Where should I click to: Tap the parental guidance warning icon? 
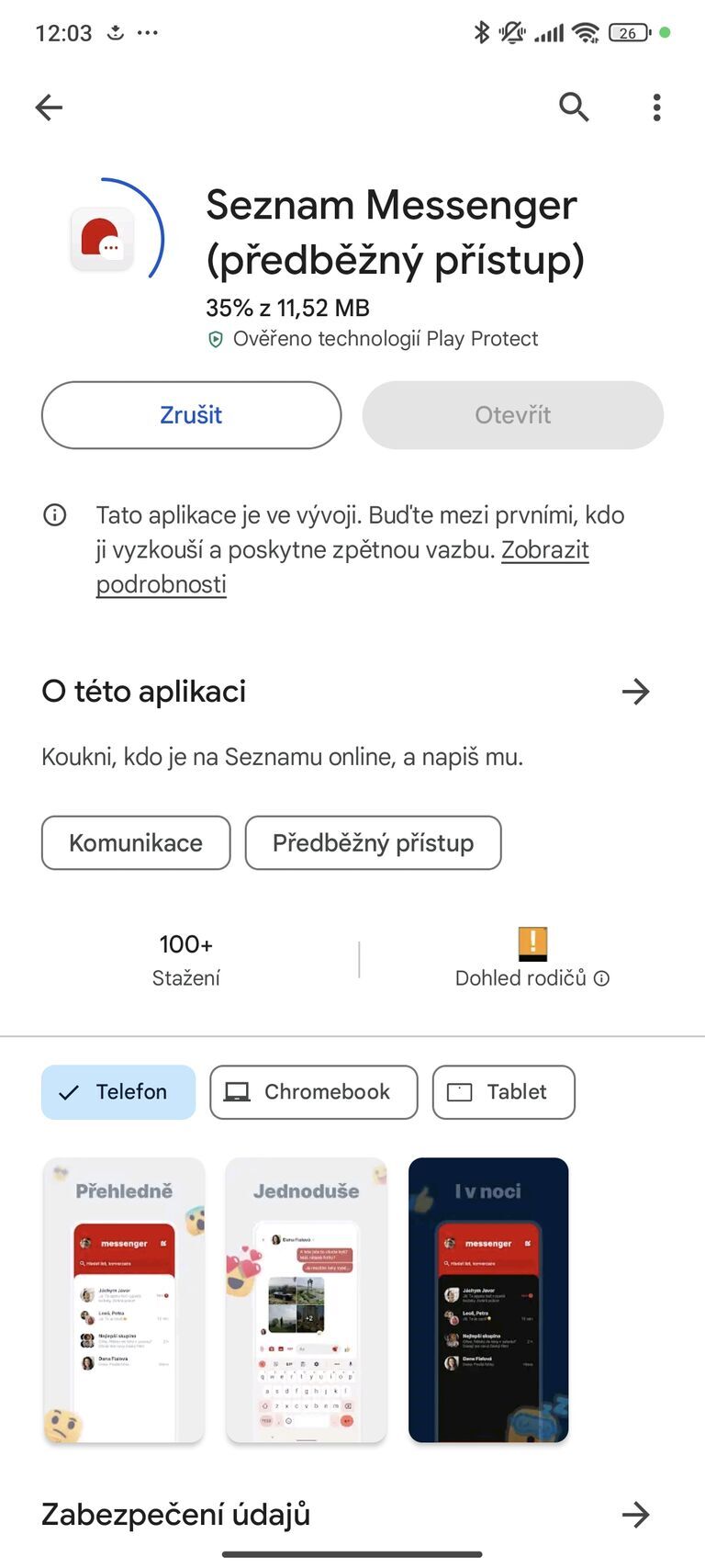(x=531, y=943)
